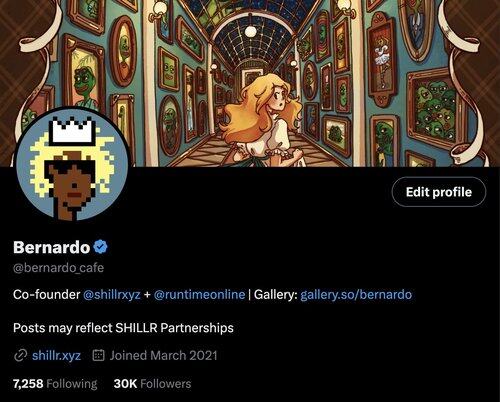Viewport: 500px width, 402px height.
Task: Click the Posts may reflect SHILLR Partnerships line
Action: click(123, 328)
